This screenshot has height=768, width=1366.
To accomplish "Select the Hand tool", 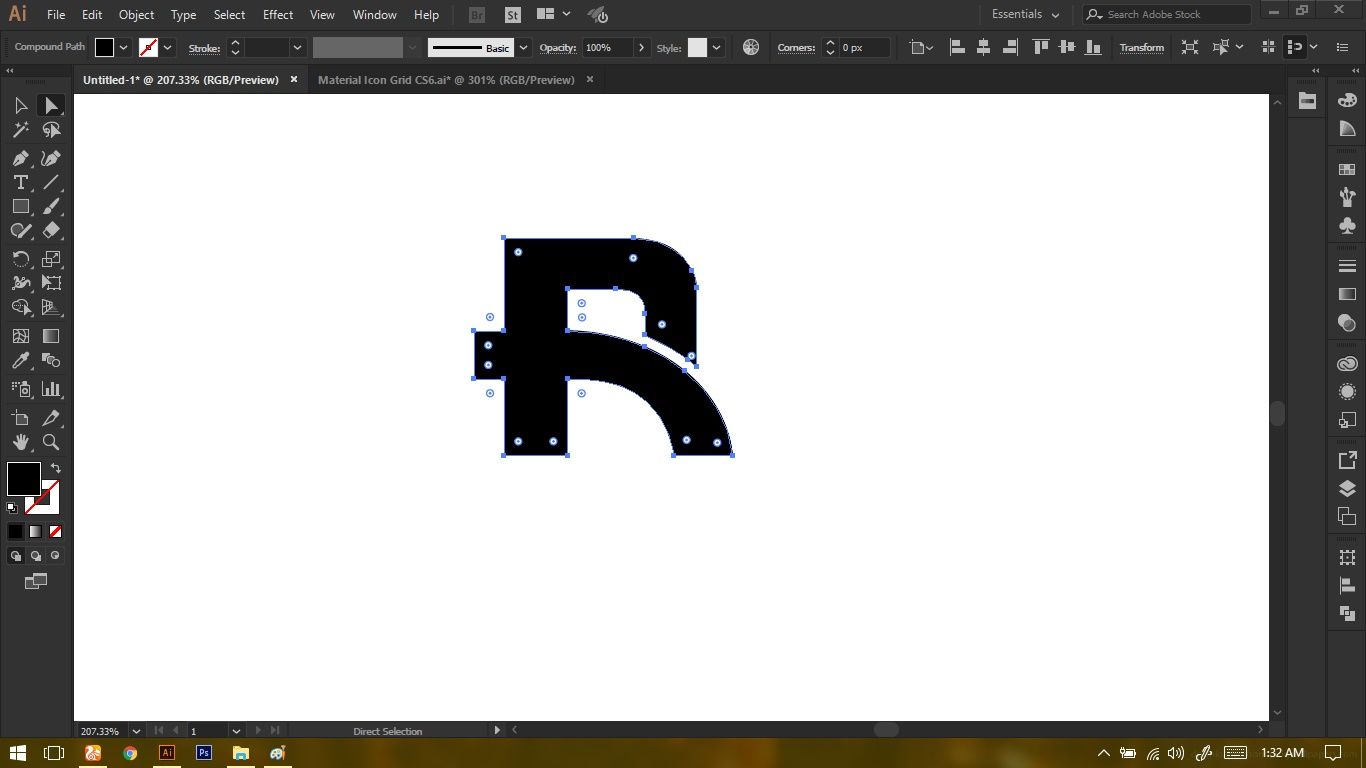I will tap(20, 442).
